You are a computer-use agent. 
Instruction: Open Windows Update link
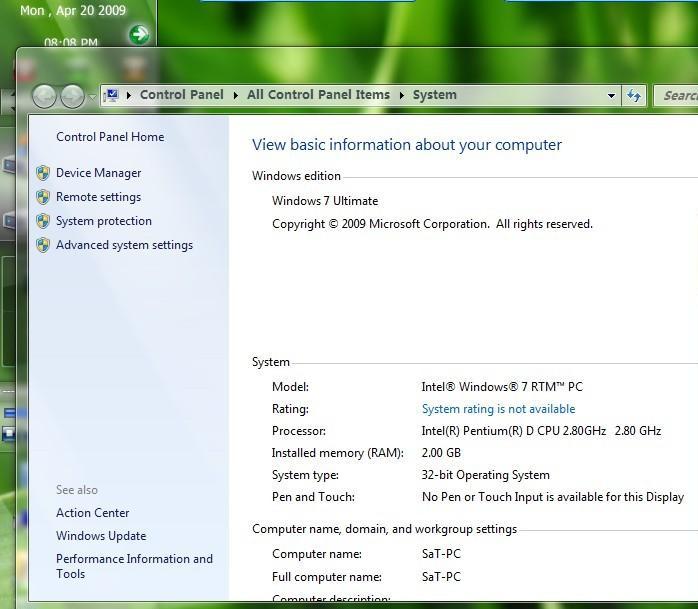click(101, 536)
